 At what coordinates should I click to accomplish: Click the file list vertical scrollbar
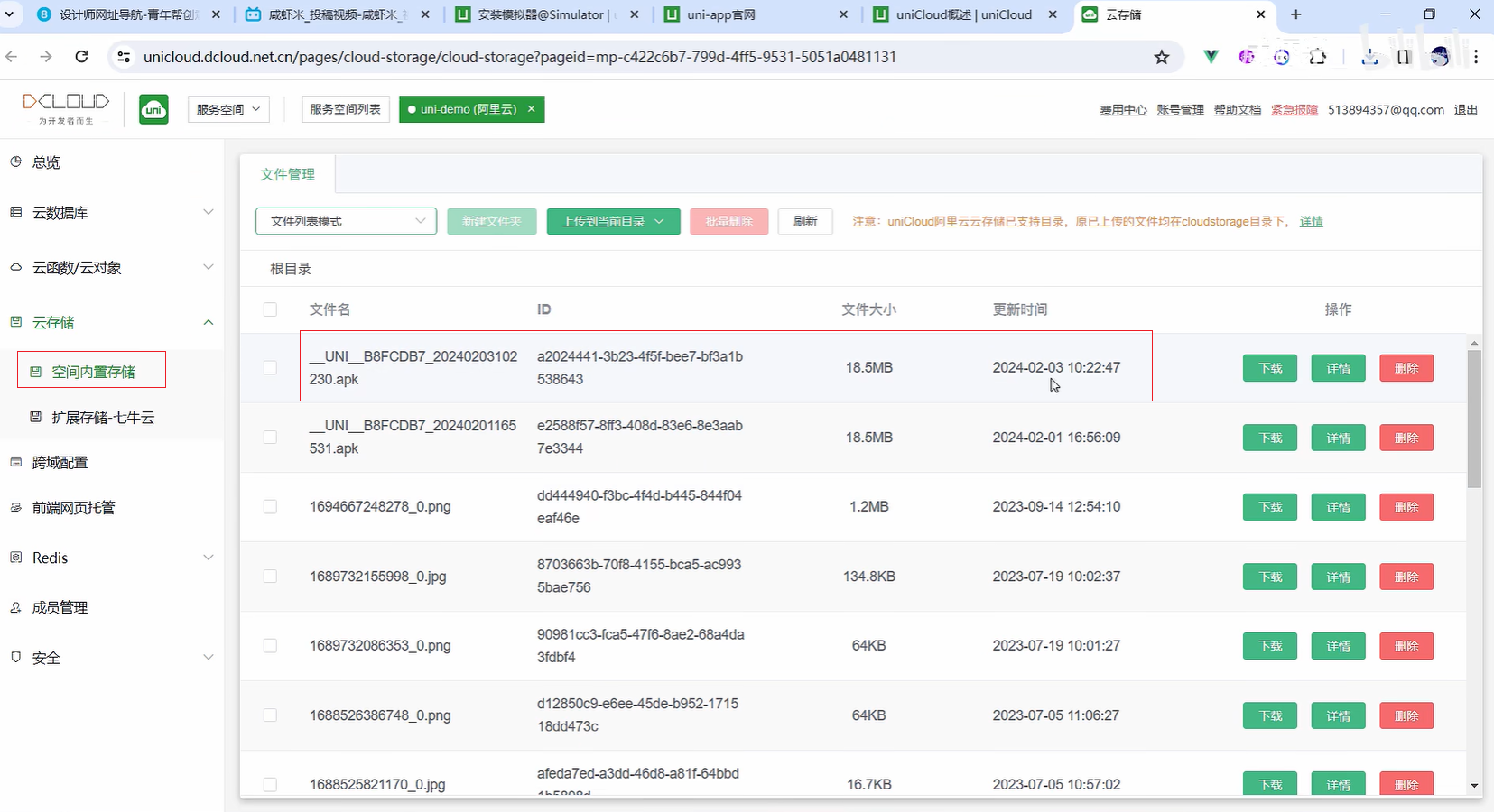coord(1474,419)
